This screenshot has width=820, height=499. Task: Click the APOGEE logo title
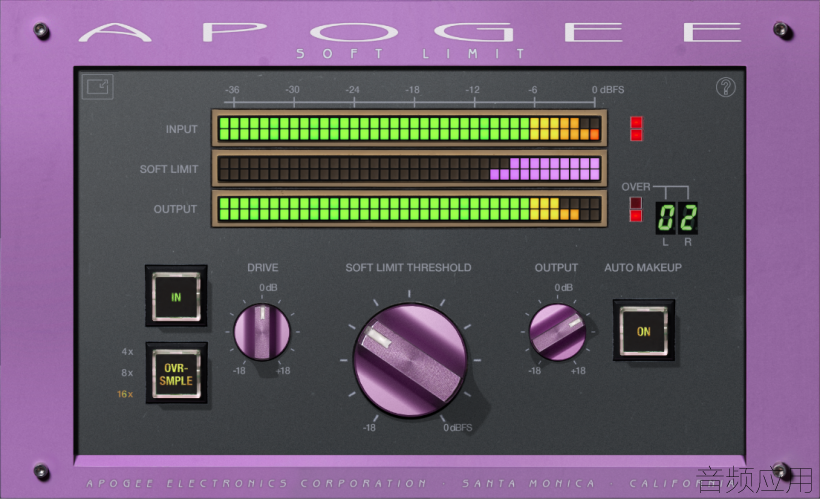tap(410, 32)
